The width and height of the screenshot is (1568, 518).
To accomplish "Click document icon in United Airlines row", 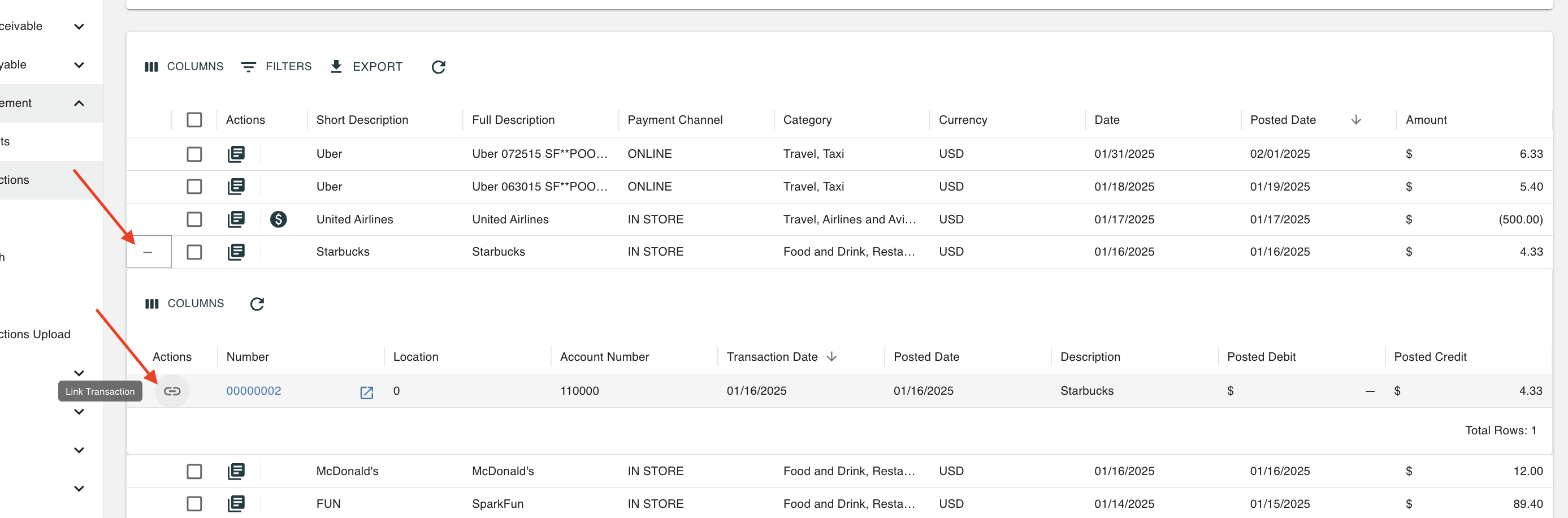I will click(236, 219).
